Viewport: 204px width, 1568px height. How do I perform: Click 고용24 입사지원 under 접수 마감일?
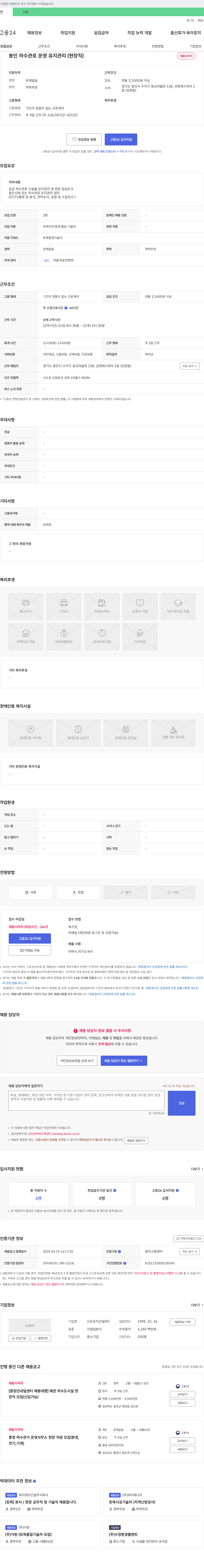pos(30,939)
